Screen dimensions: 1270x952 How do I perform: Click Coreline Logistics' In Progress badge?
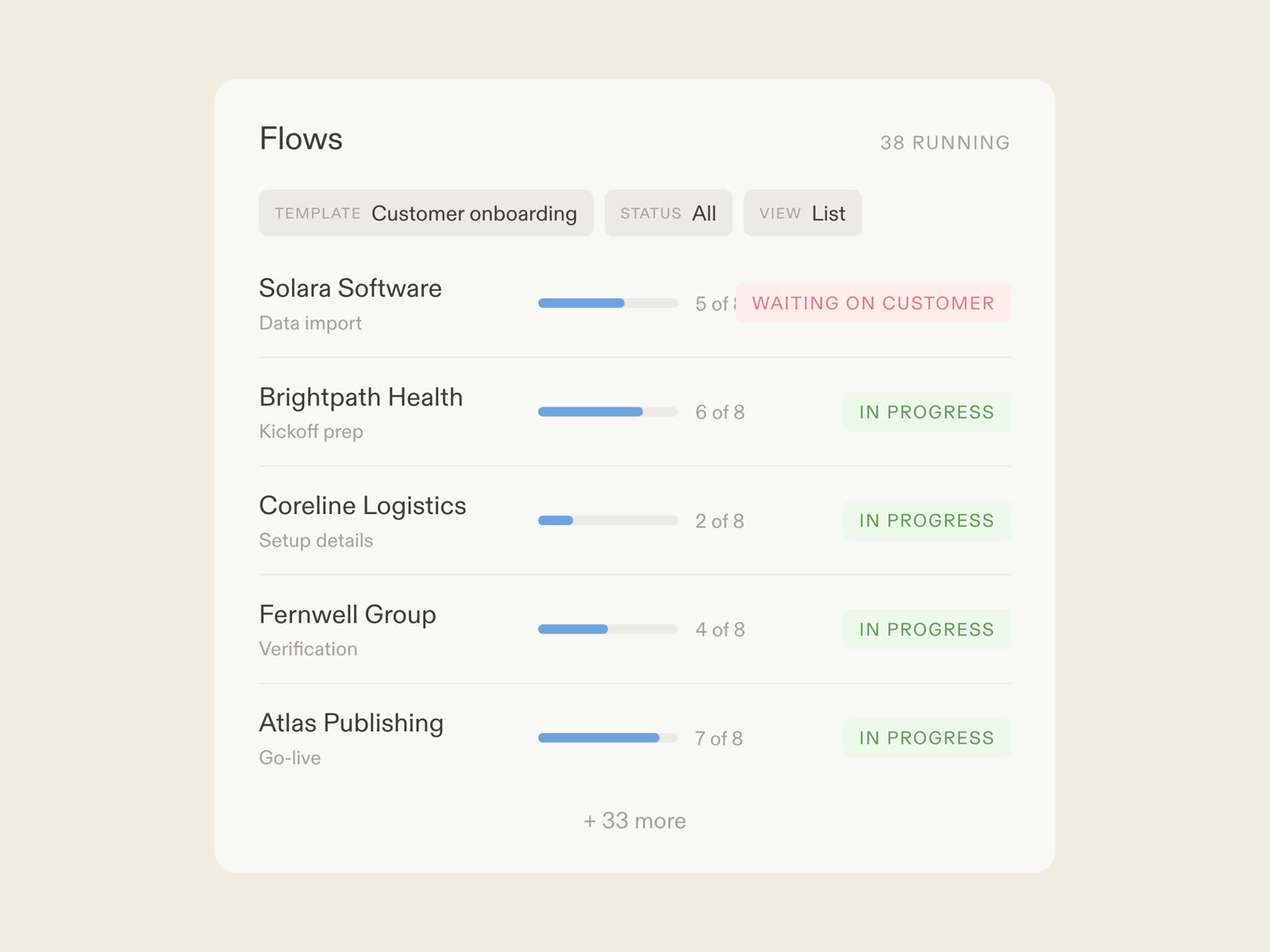927,520
